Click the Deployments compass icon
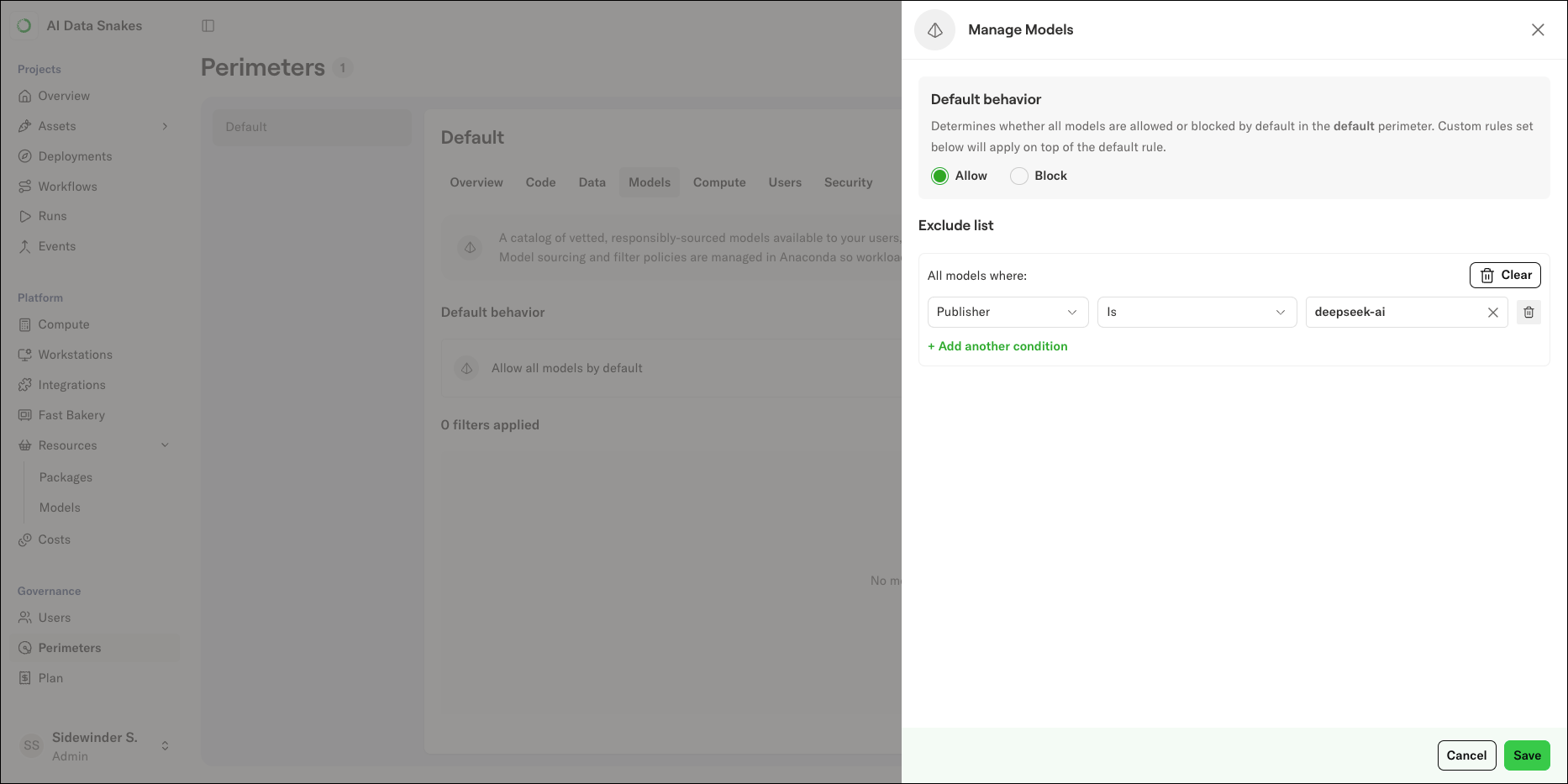 pyautogui.click(x=25, y=156)
